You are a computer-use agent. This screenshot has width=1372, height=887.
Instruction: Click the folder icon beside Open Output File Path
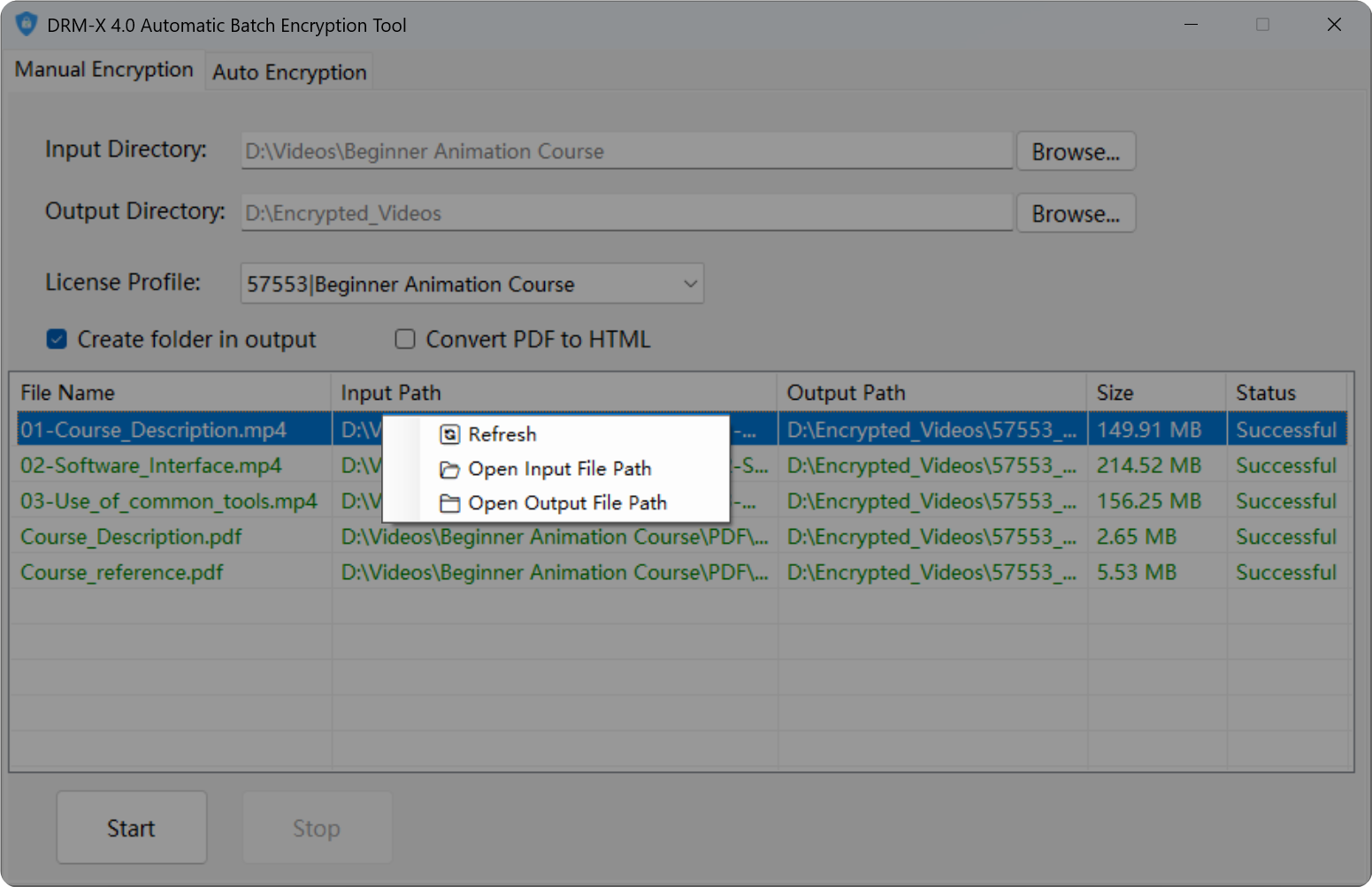(x=449, y=502)
